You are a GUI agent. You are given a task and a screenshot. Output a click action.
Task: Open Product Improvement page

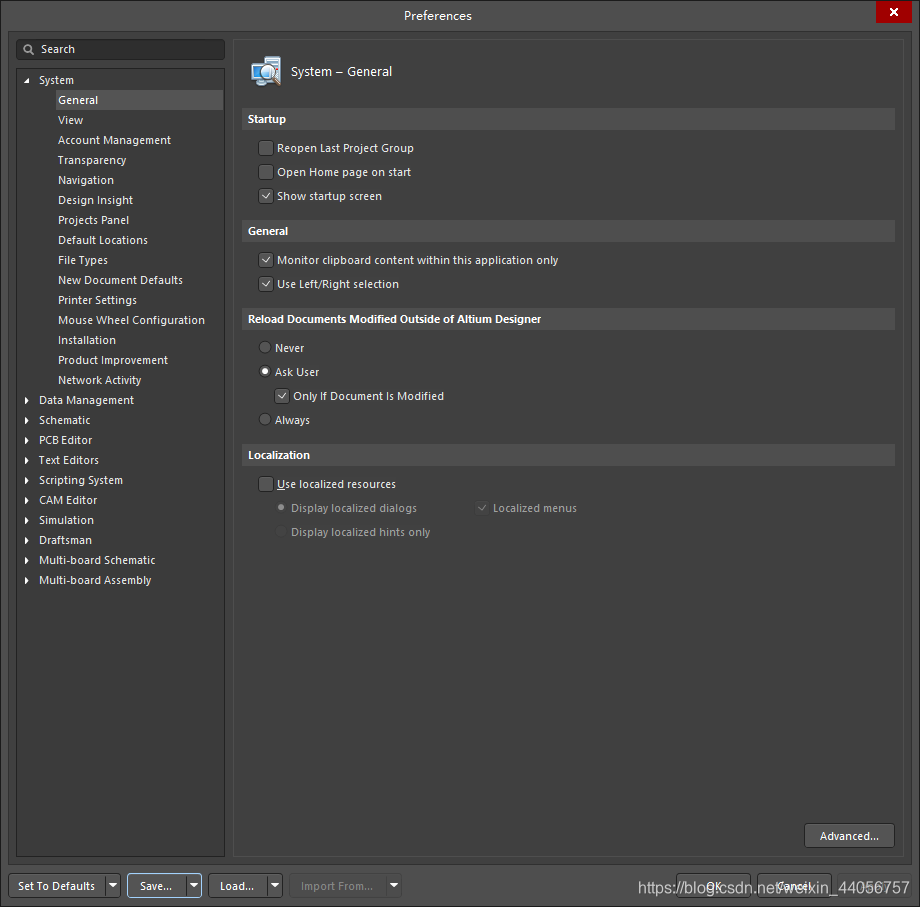point(113,360)
